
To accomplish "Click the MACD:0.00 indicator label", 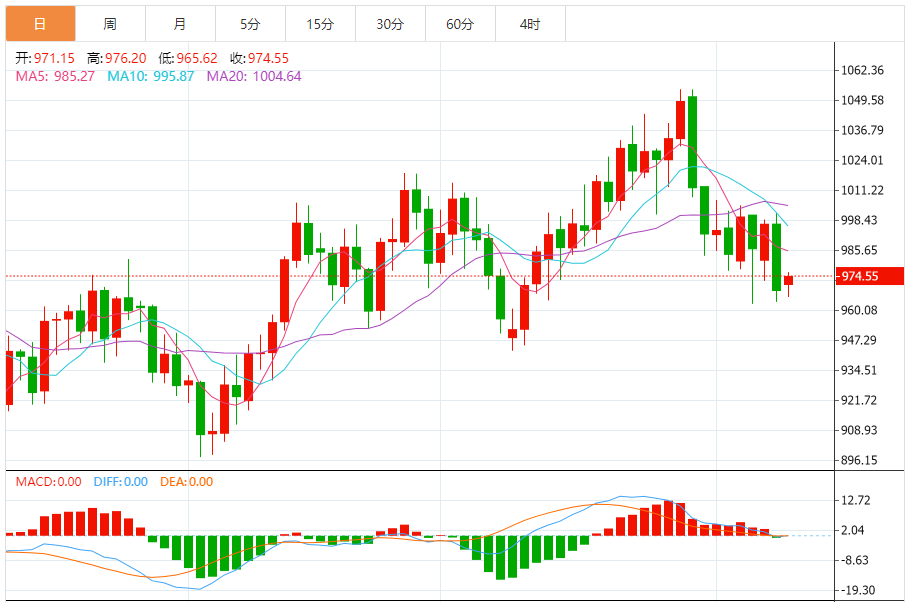I will [49, 481].
